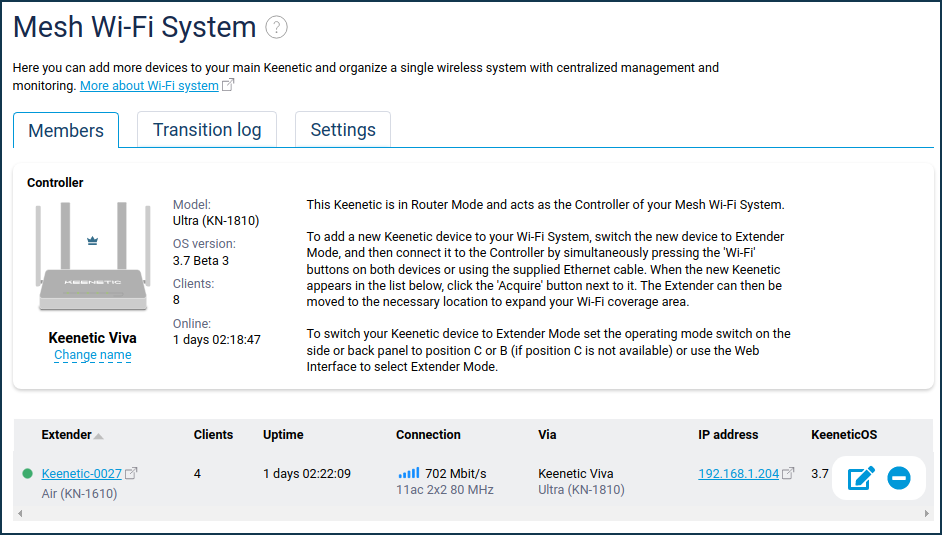Click the online time 1 days 02:18:47
The width and height of the screenshot is (942, 535).
point(217,340)
